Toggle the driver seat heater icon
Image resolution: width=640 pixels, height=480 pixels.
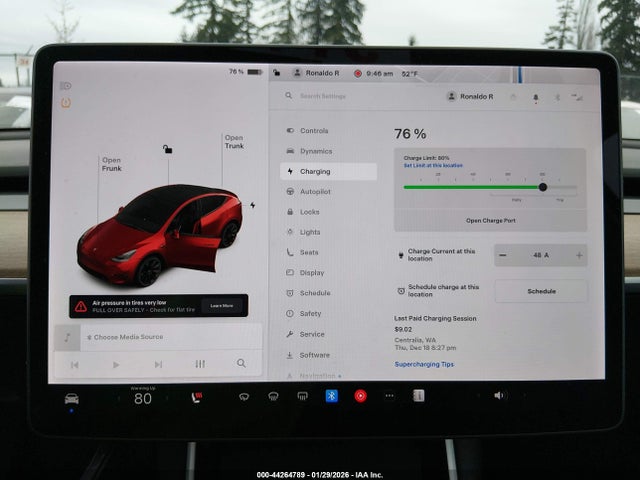click(x=197, y=397)
